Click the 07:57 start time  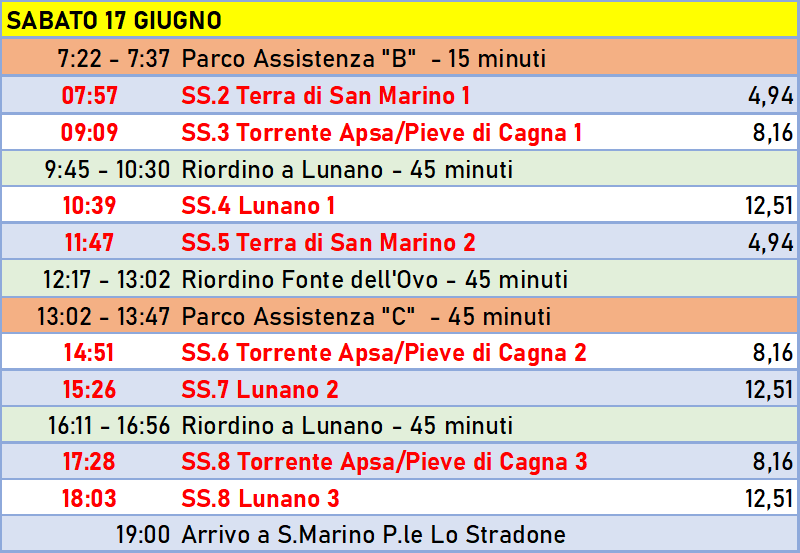(x=90, y=95)
